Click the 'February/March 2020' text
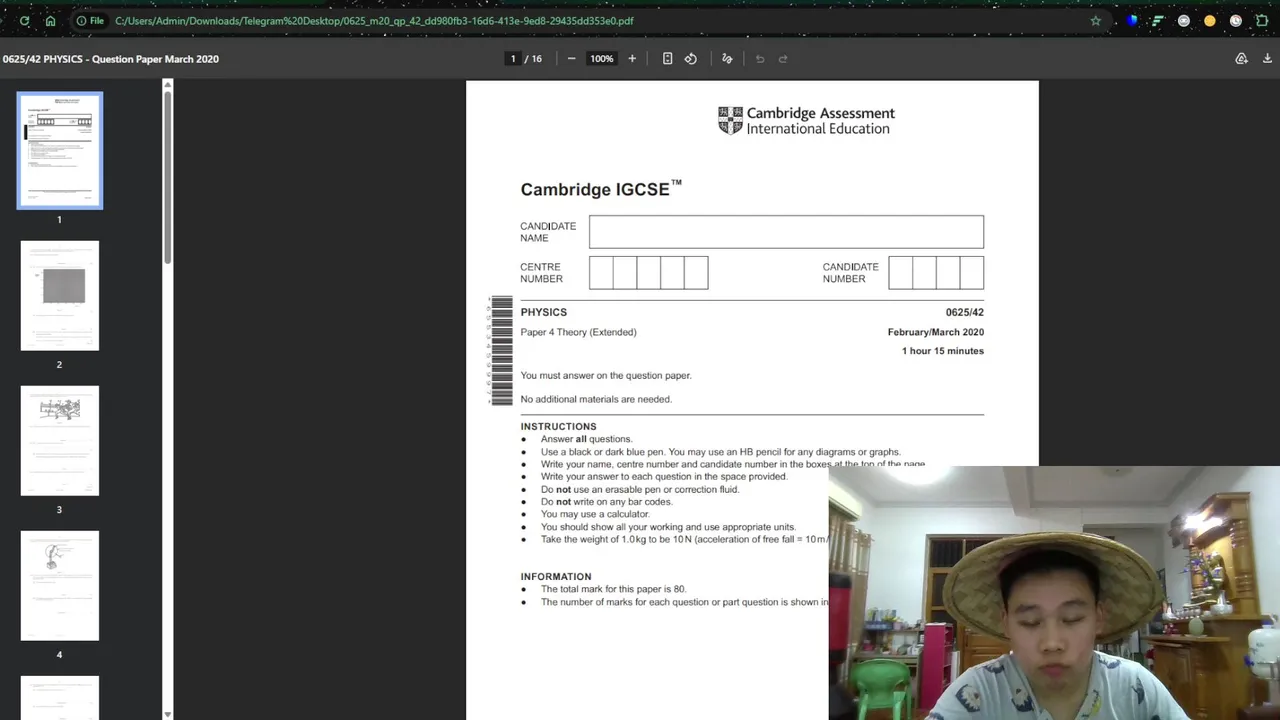Viewport: 1280px width, 720px height. coord(936,332)
